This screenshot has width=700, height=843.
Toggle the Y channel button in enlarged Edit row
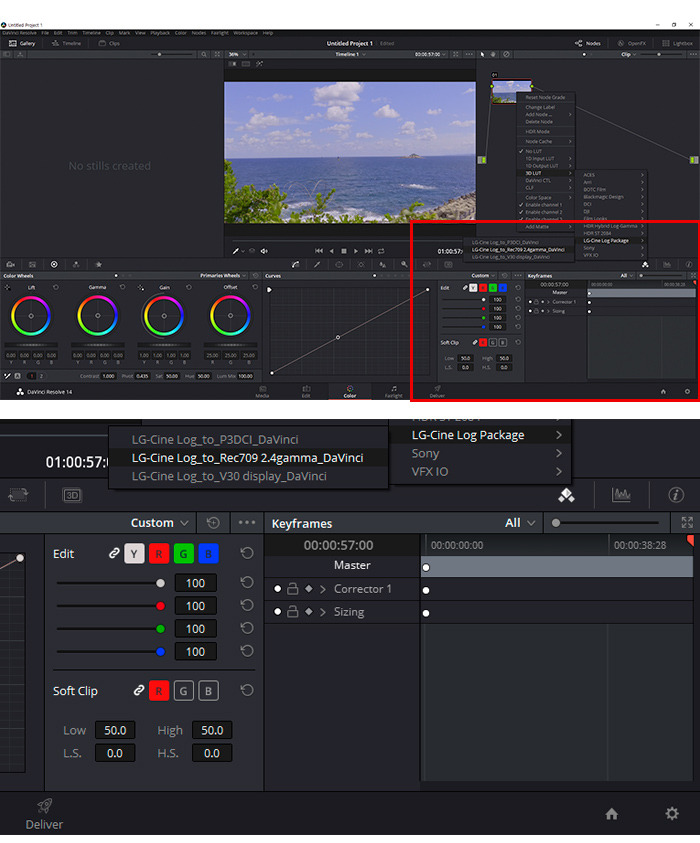pyautogui.click(x=134, y=553)
